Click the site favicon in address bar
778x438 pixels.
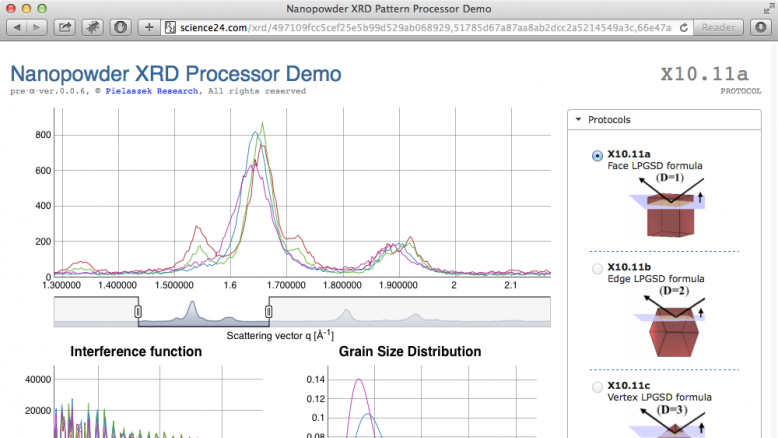click(x=170, y=27)
